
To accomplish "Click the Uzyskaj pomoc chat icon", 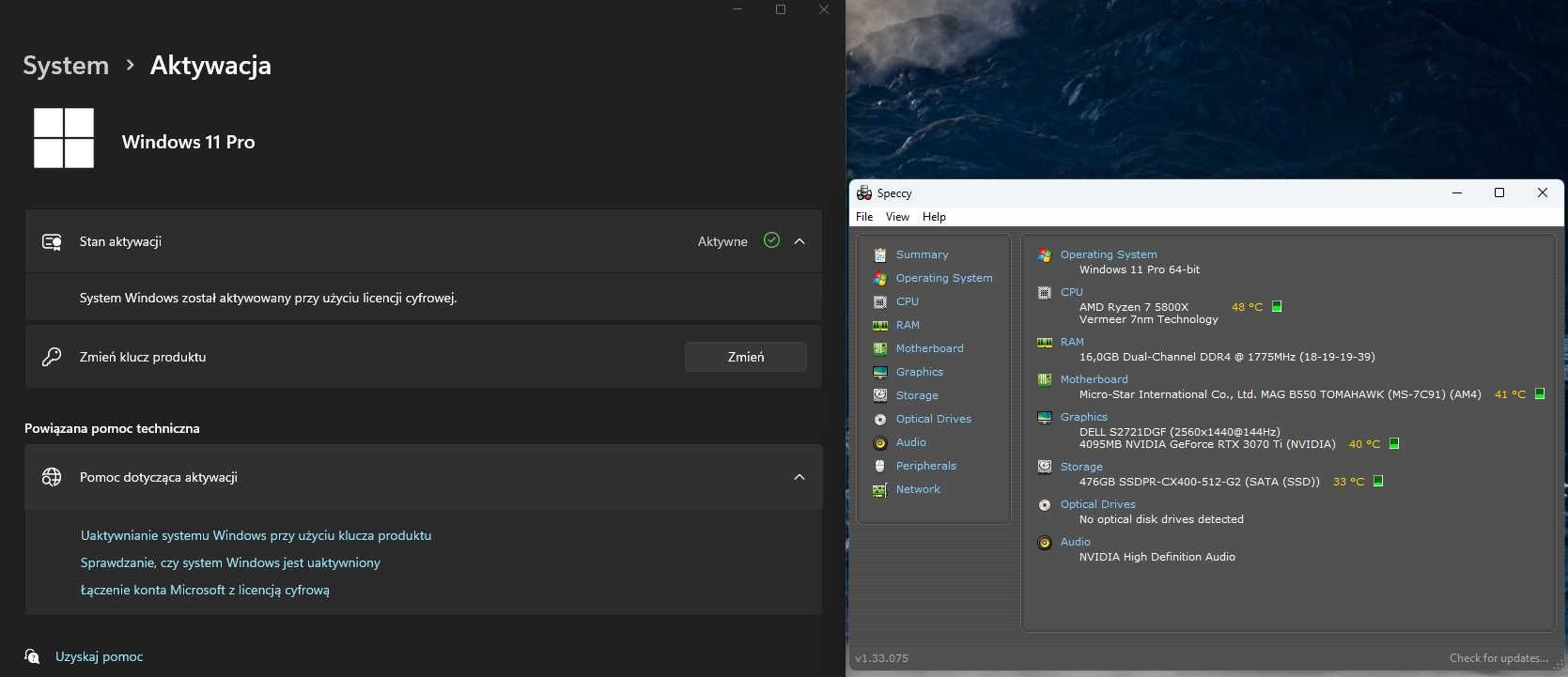I will click(x=32, y=655).
